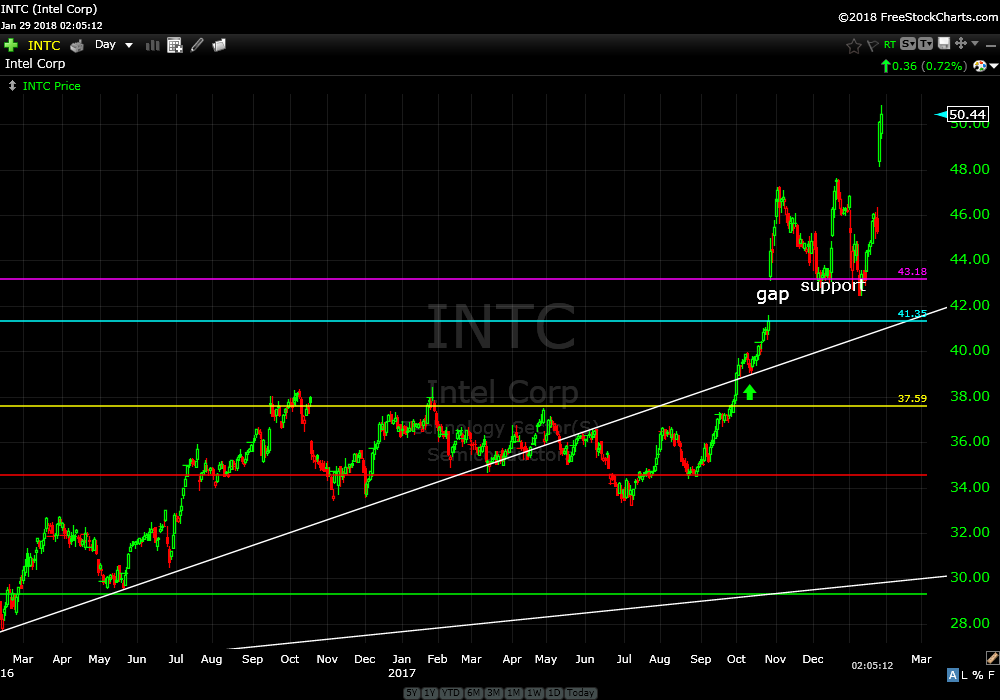Click the four-arrow move icon
This screenshot has width=1000, height=700.
pos(961,44)
